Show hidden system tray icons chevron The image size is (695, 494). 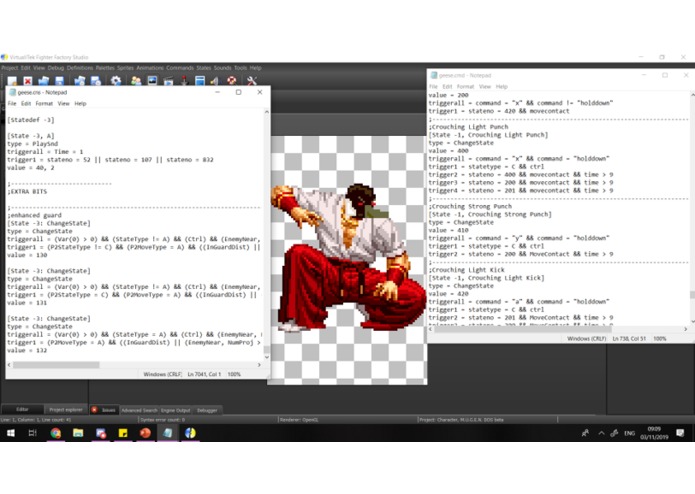click(601, 433)
